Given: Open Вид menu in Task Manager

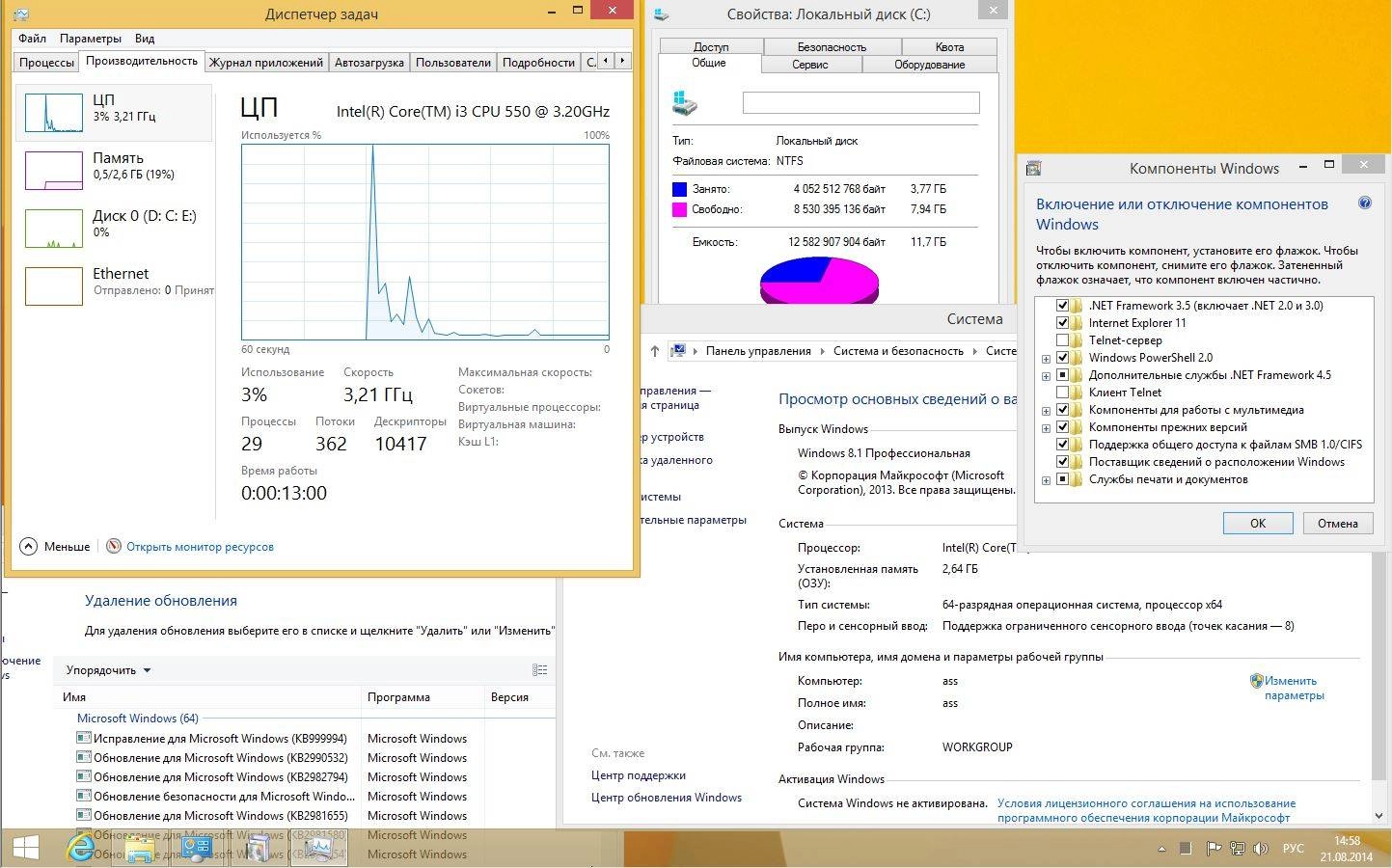Looking at the screenshot, I should [x=145, y=39].
